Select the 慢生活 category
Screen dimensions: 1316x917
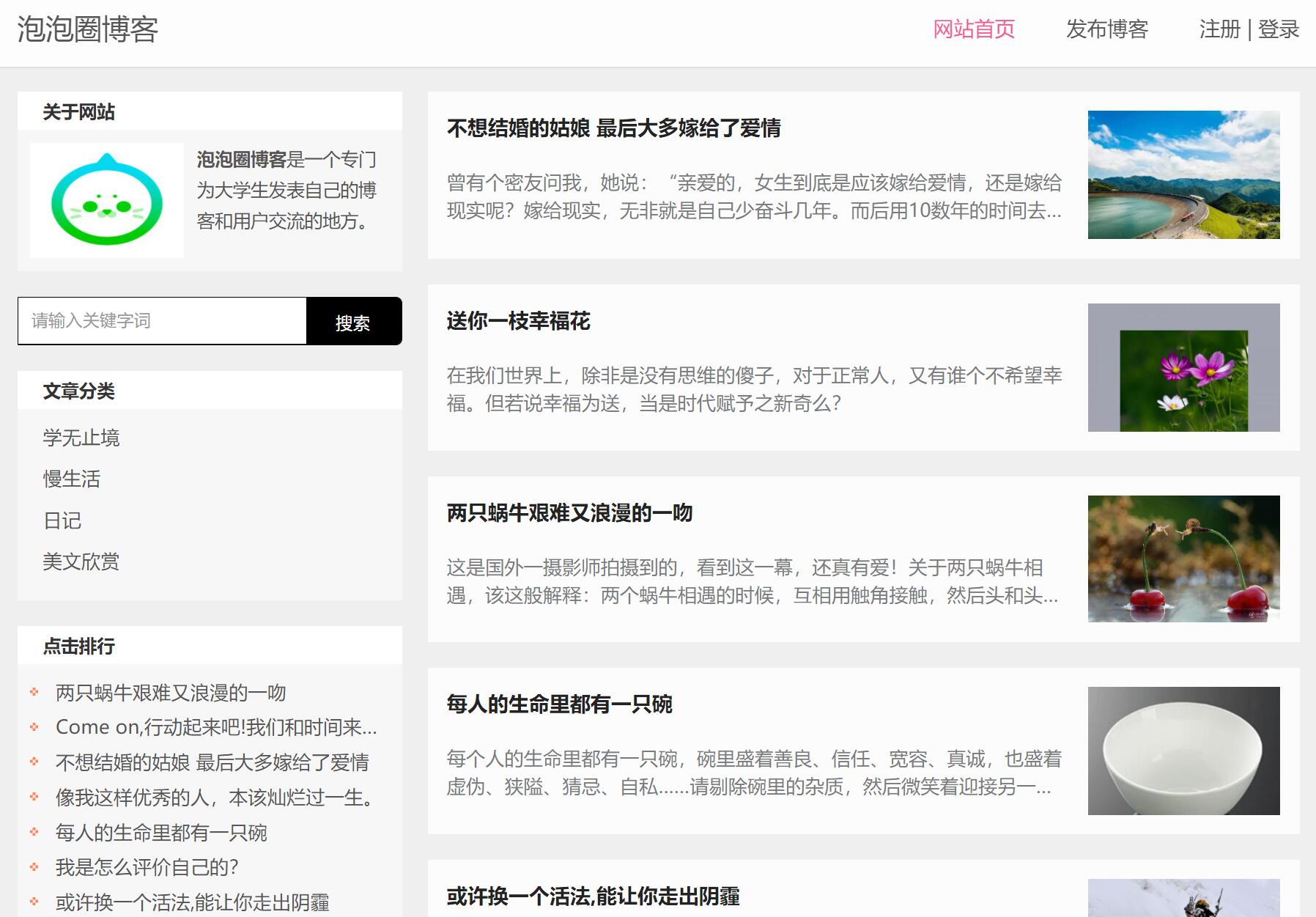pos(72,479)
